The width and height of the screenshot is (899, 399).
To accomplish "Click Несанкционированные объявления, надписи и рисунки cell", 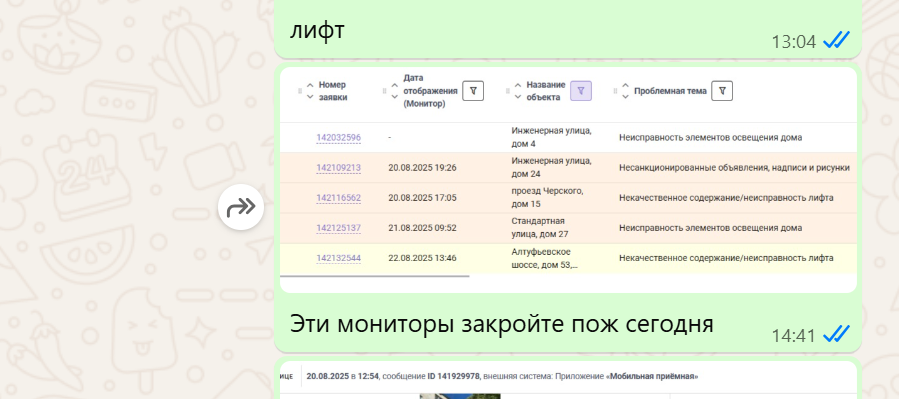I will click(x=734, y=168).
